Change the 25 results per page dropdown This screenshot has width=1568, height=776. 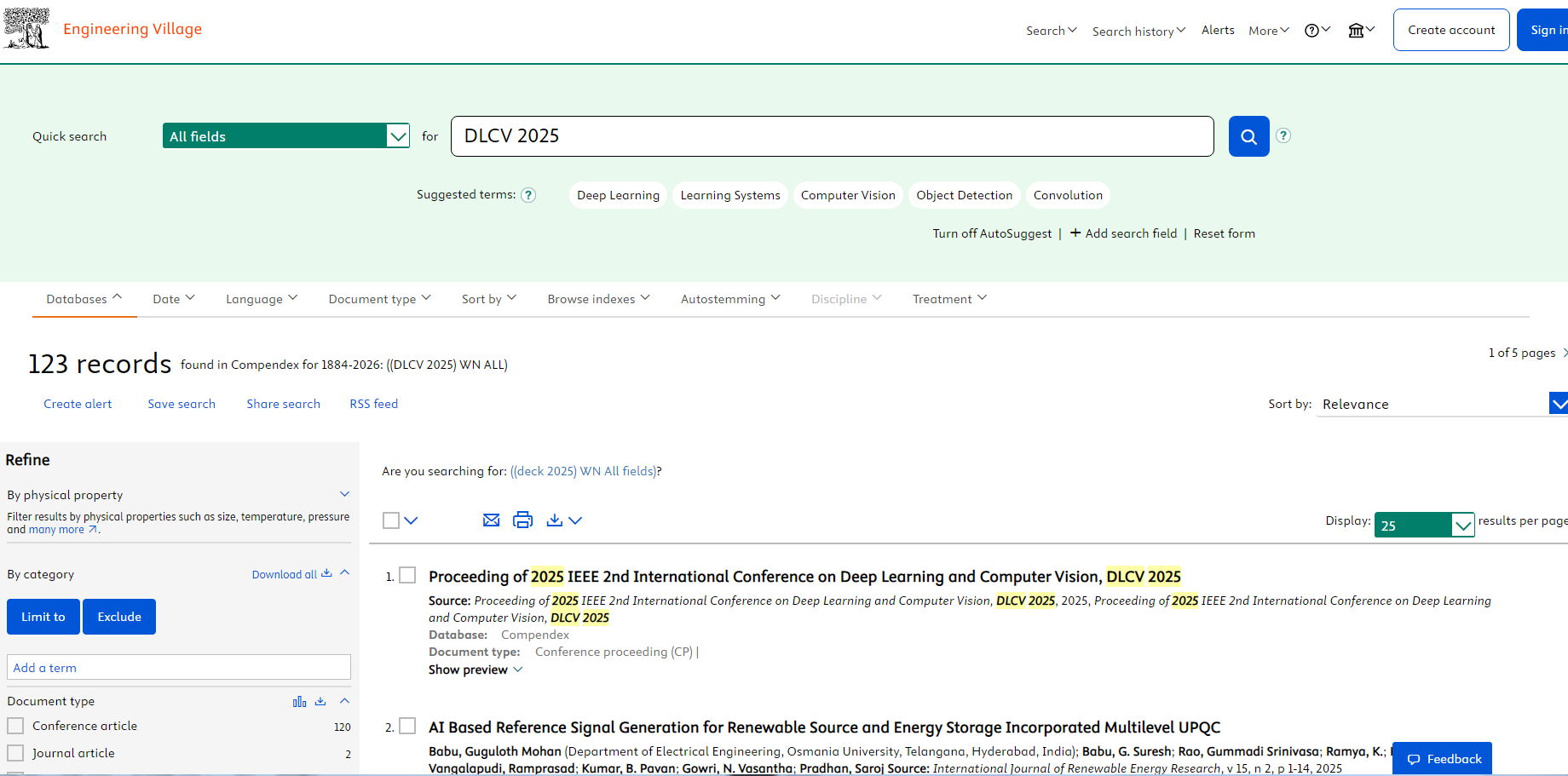tap(1424, 525)
